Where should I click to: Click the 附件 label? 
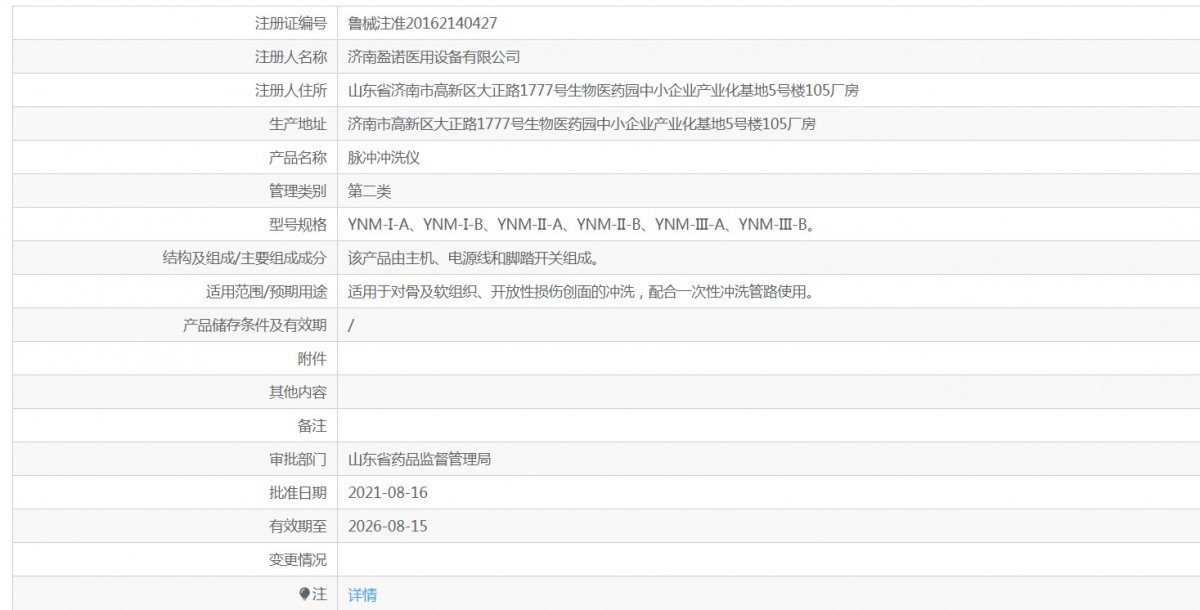coord(312,359)
